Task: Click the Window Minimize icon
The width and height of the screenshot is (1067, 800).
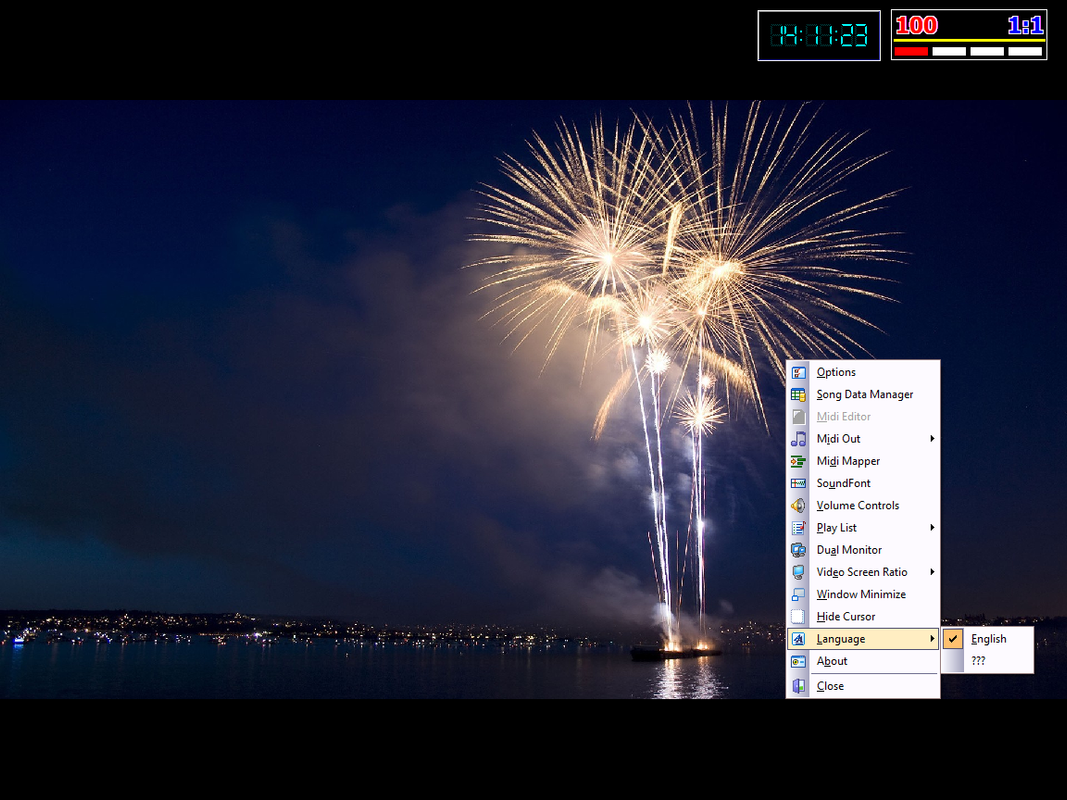Action: coord(798,595)
